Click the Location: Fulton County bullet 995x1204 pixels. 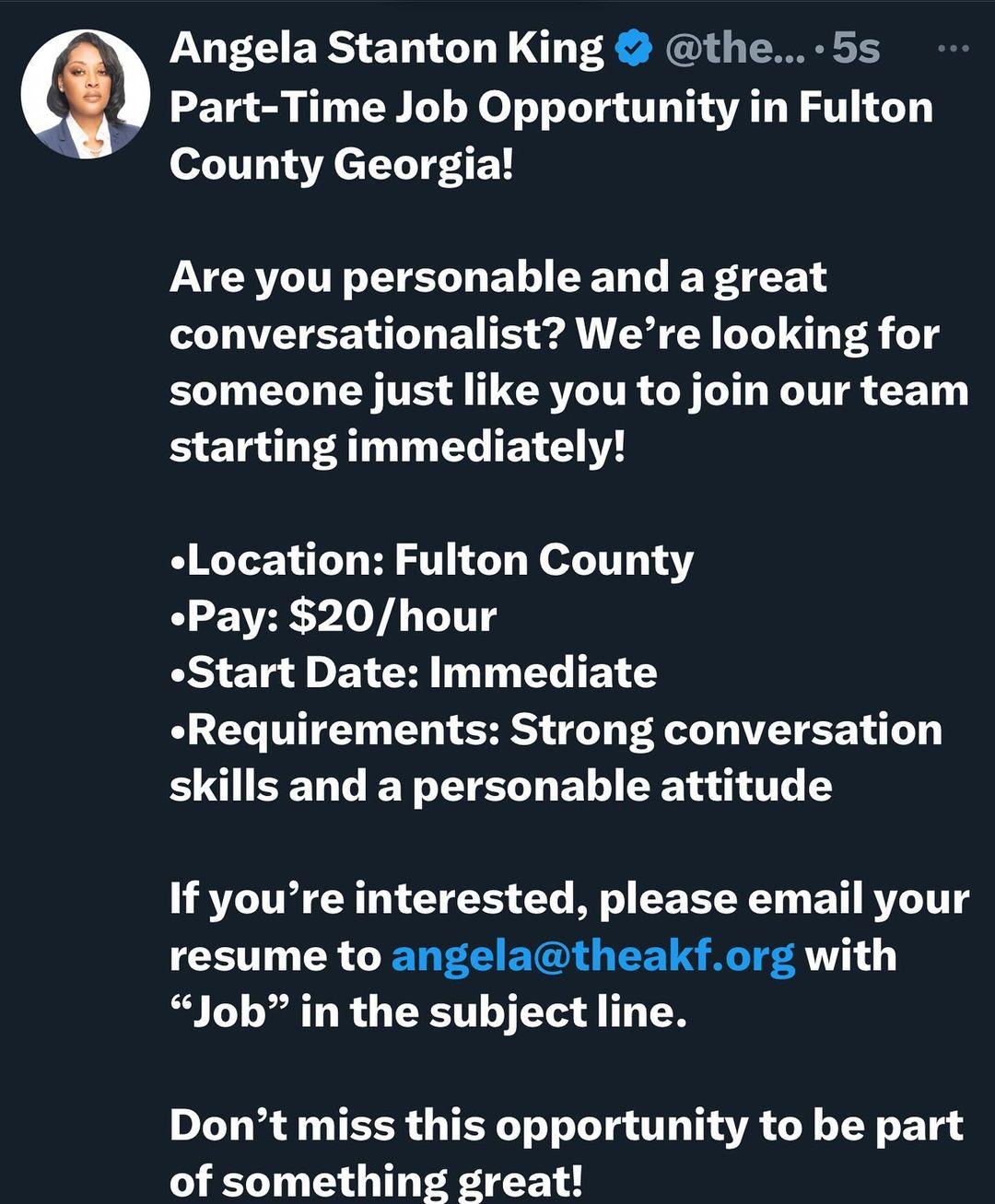click(x=432, y=560)
